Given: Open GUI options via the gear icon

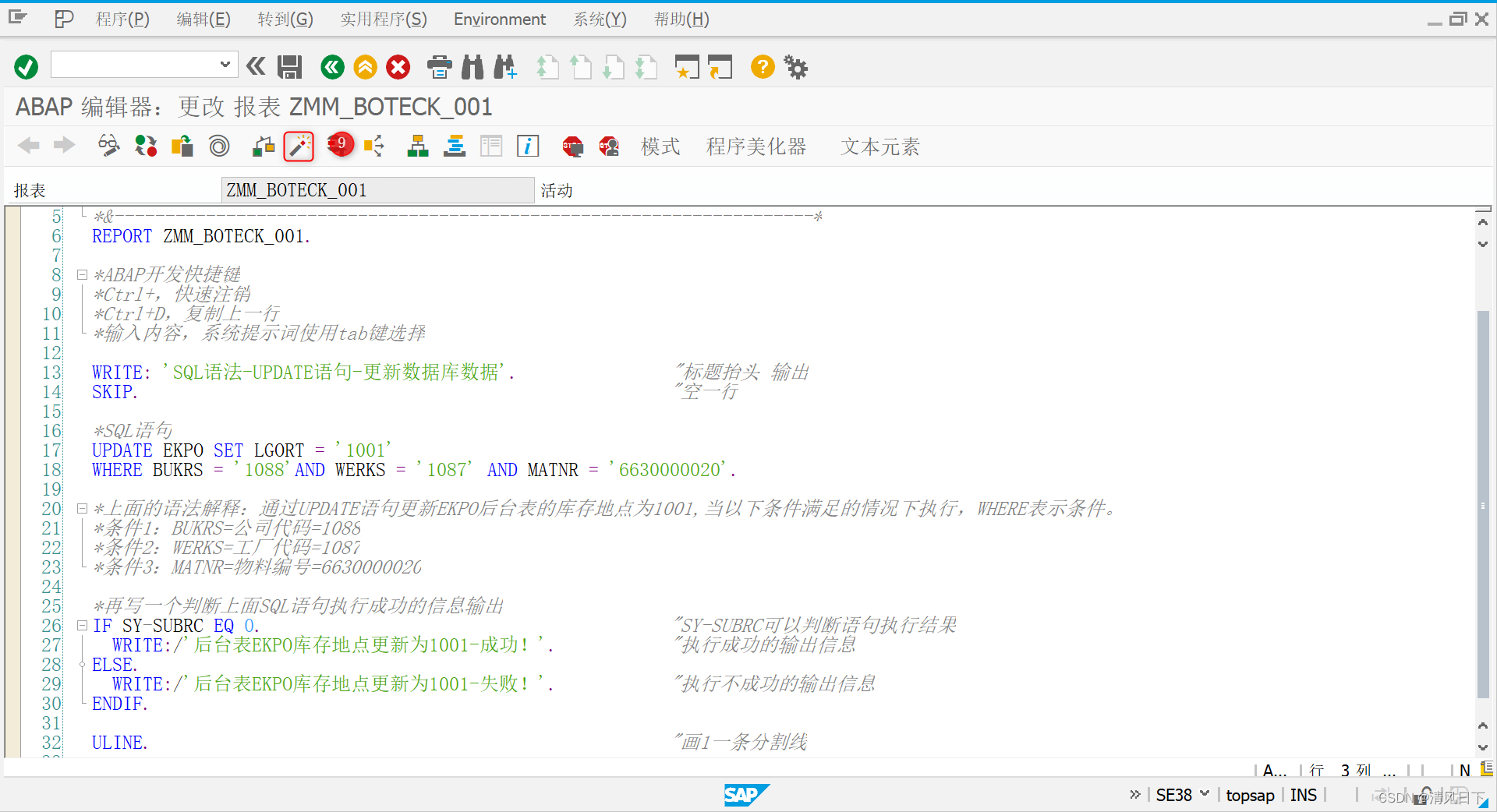Looking at the screenshot, I should (795, 67).
